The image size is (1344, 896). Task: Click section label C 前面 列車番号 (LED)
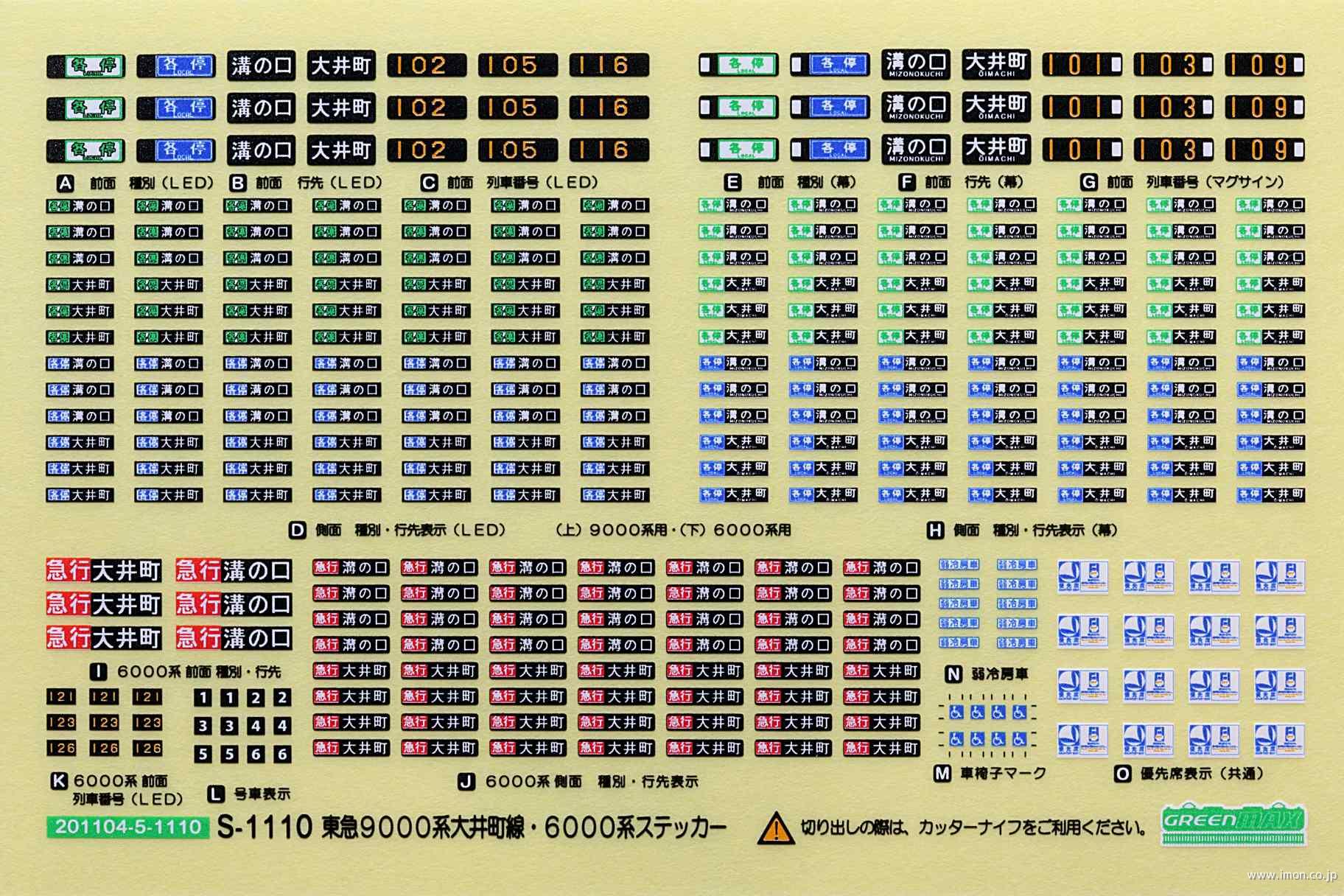coord(509,183)
